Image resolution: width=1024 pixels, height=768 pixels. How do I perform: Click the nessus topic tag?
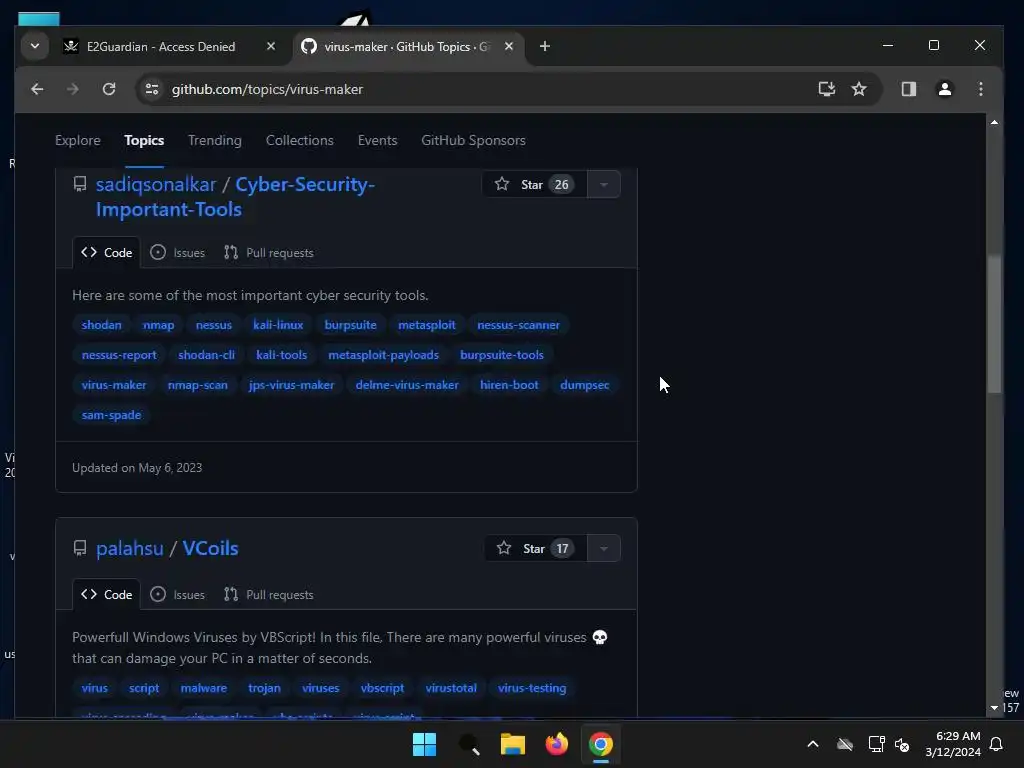pyautogui.click(x=214, y=325)
